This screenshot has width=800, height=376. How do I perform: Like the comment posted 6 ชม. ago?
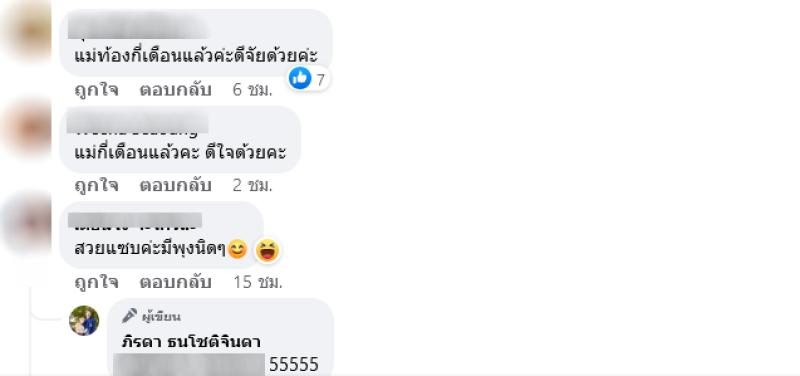(x=96, y=90)
